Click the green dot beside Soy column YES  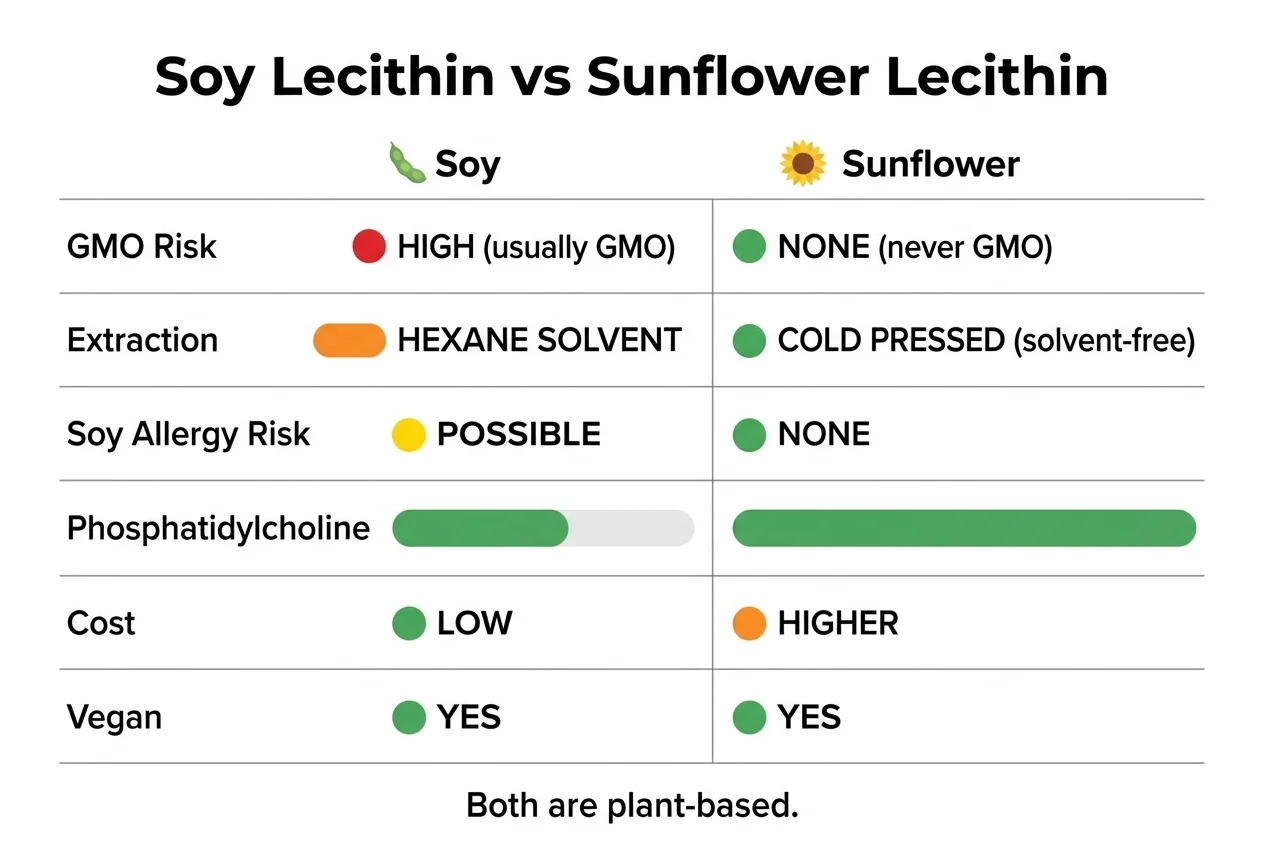point(408,717)
